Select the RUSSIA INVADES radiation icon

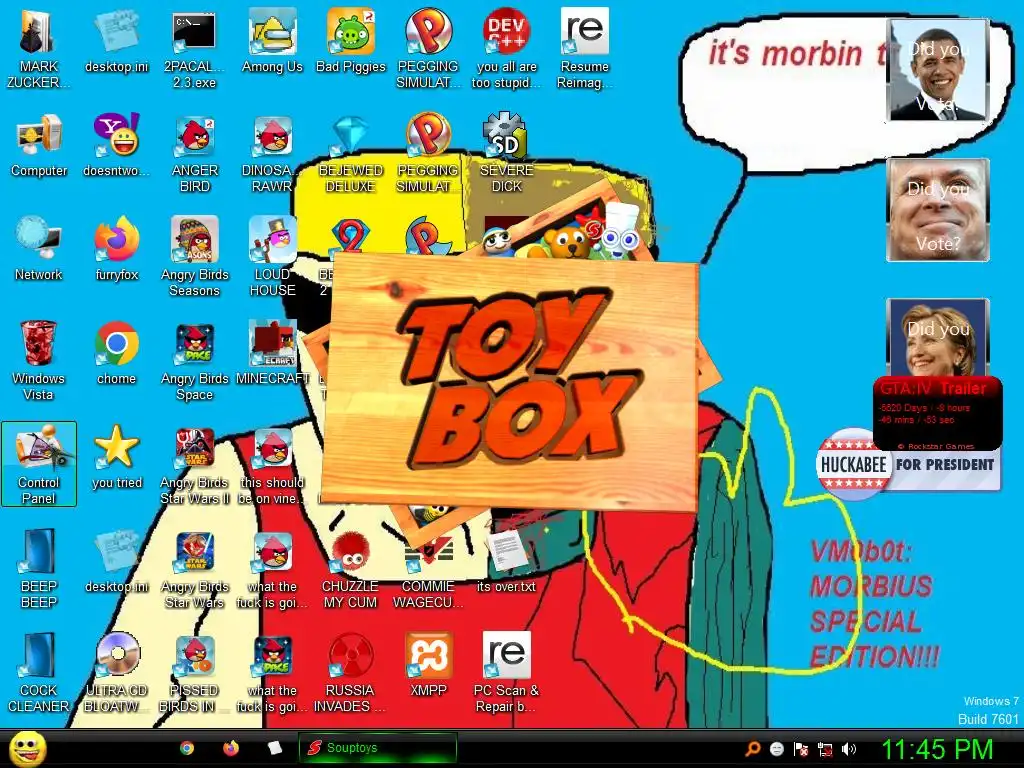[351, 673]
